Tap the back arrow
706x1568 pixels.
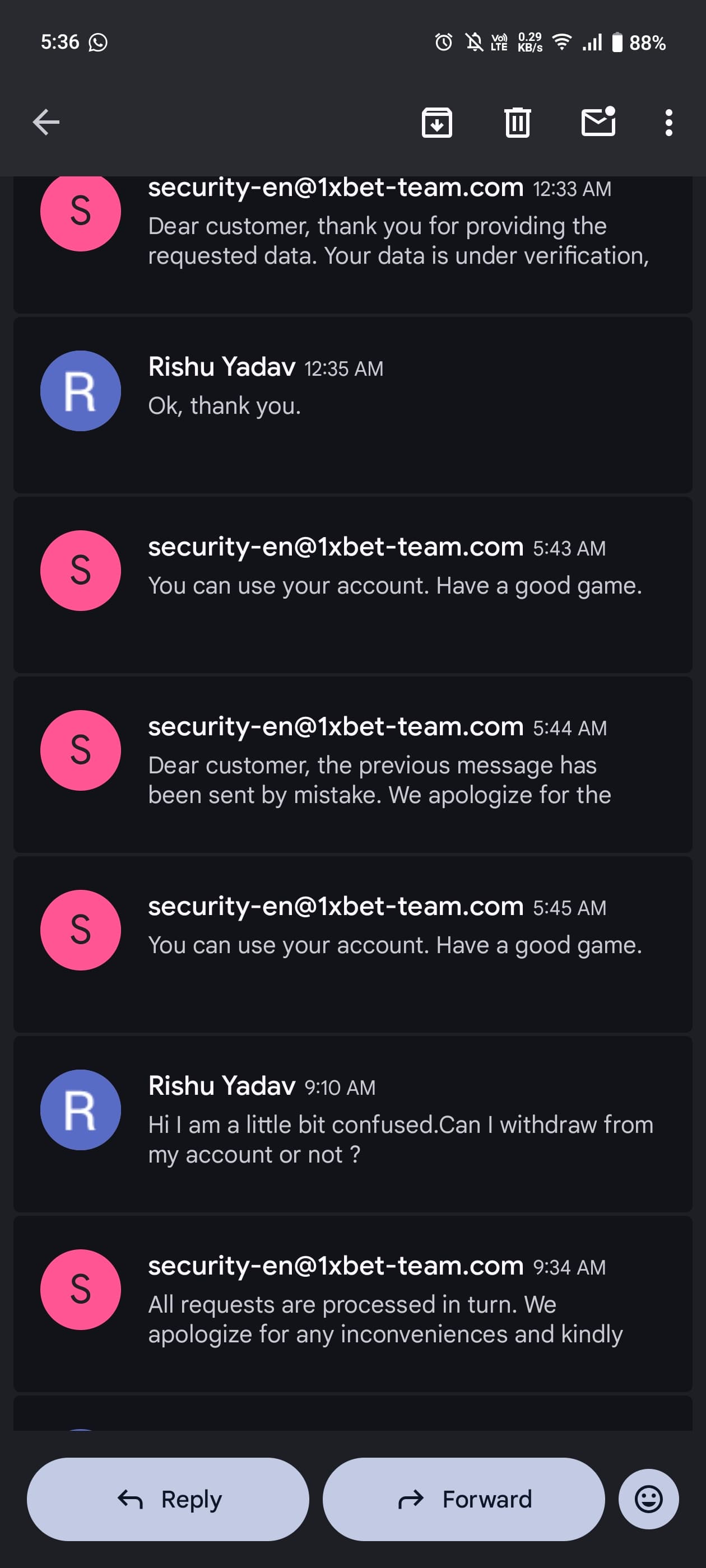pyautogui.click(x=47, y=122)
